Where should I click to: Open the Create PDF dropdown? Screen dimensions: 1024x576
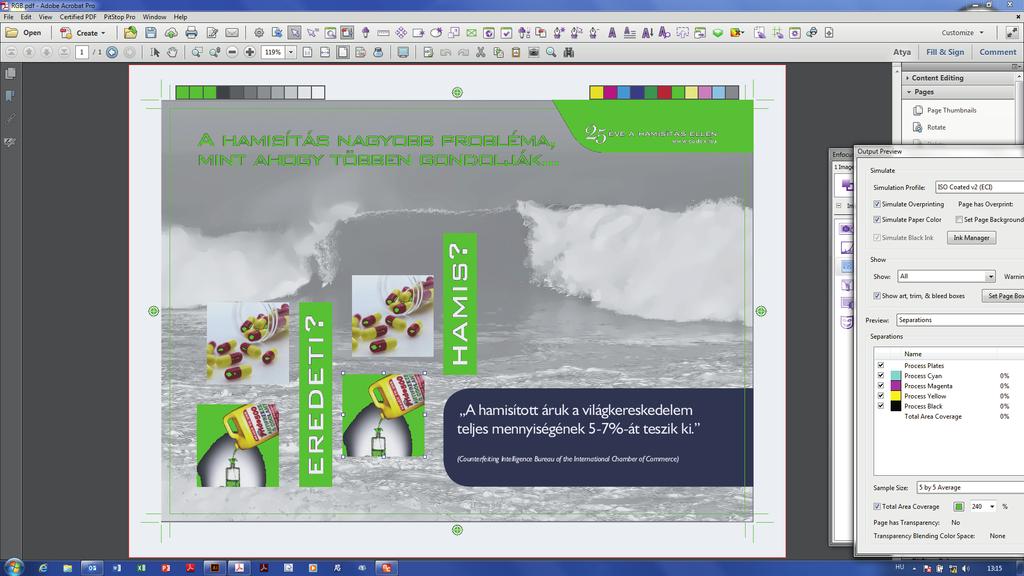(x=83, y=33)
